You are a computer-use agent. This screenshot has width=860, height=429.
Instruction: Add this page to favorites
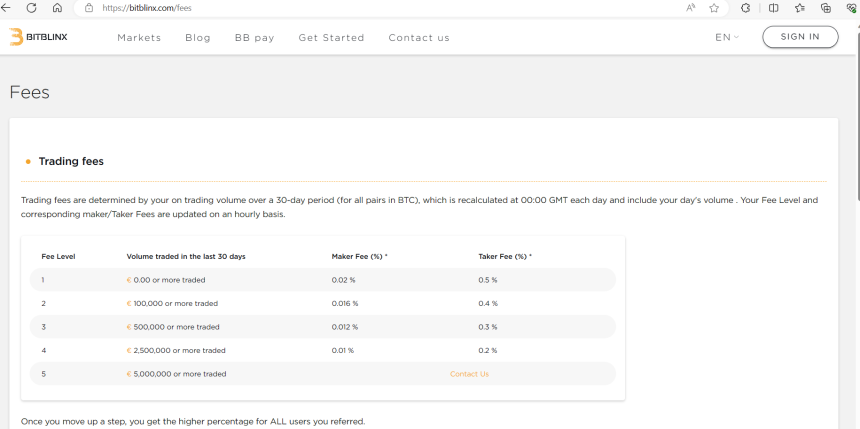[714, 8]
